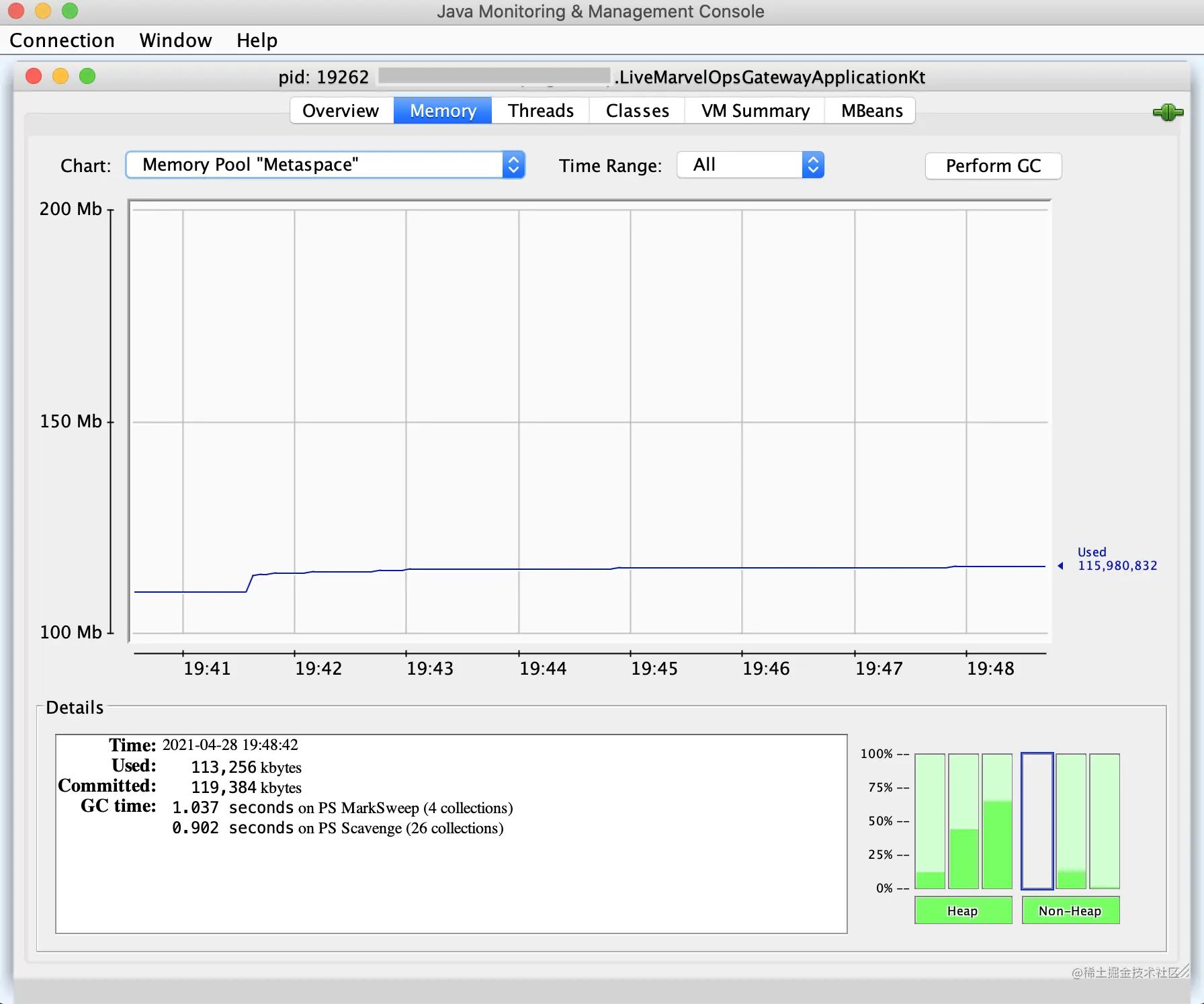
Task: Open the Help menu
Action: 257,40
